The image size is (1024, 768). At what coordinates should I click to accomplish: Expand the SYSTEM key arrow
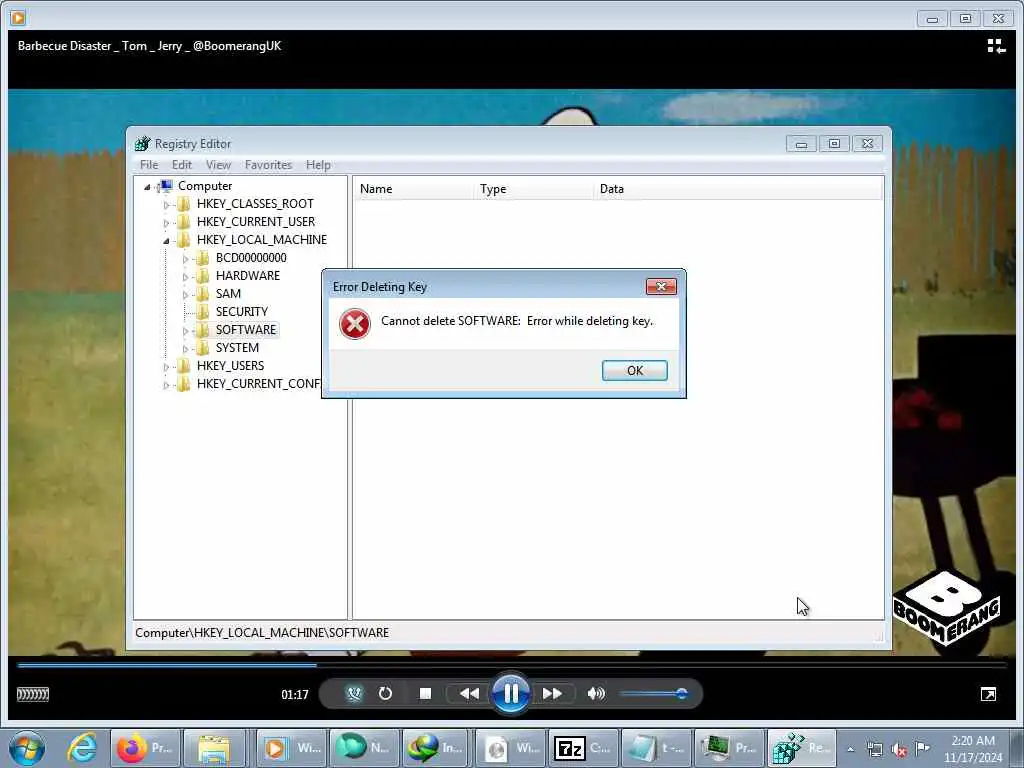pyautogui.click(x=185, y=349)
